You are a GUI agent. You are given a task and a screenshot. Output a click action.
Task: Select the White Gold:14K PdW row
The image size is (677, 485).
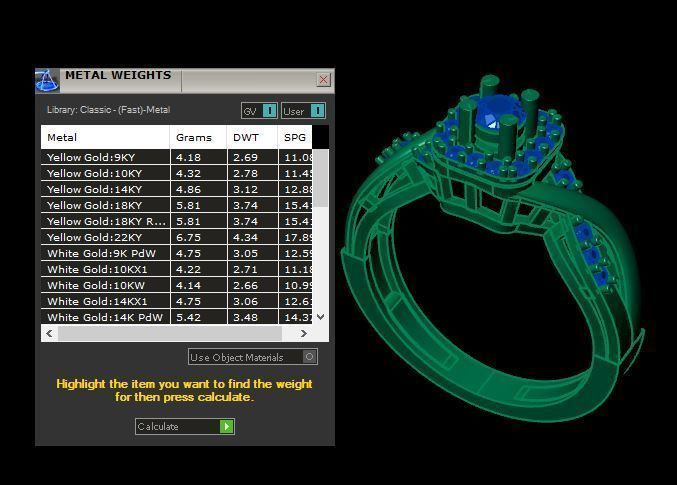click(177, 317)
